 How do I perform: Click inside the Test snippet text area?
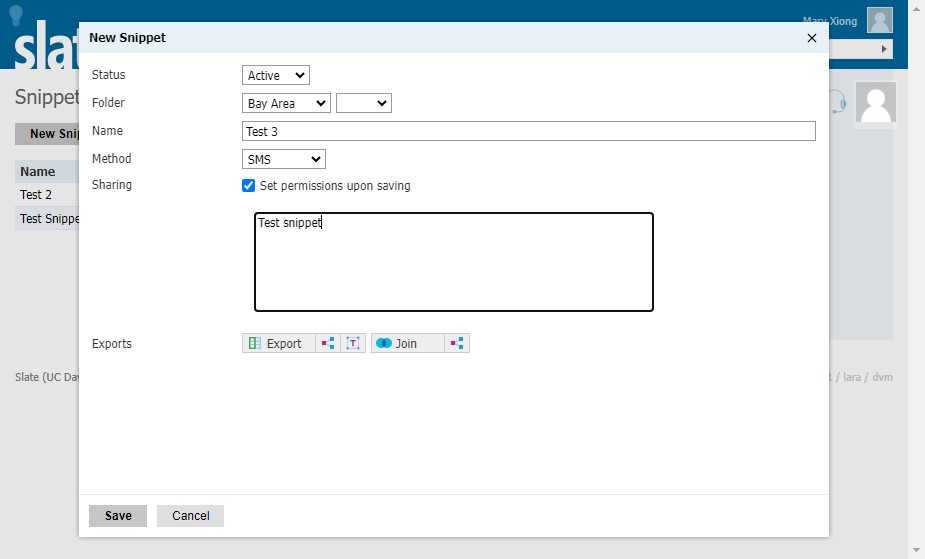(454, 262)
